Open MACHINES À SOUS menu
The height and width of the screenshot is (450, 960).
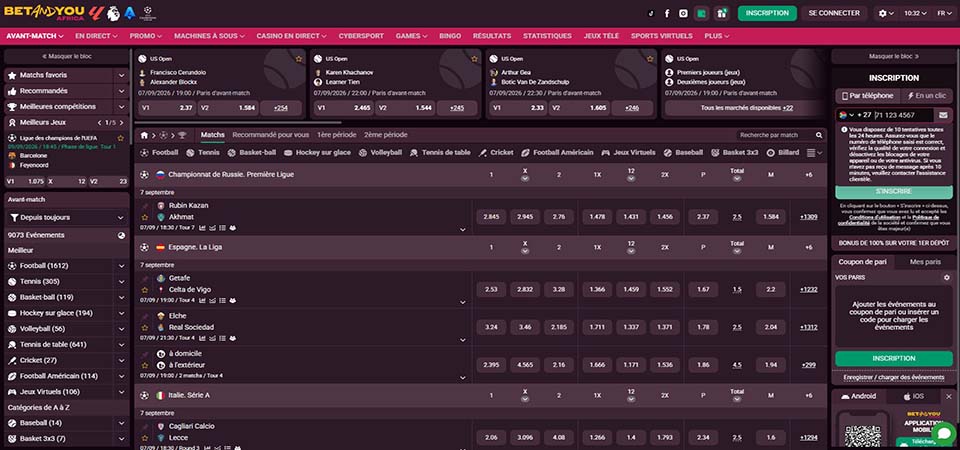(209, 36)
